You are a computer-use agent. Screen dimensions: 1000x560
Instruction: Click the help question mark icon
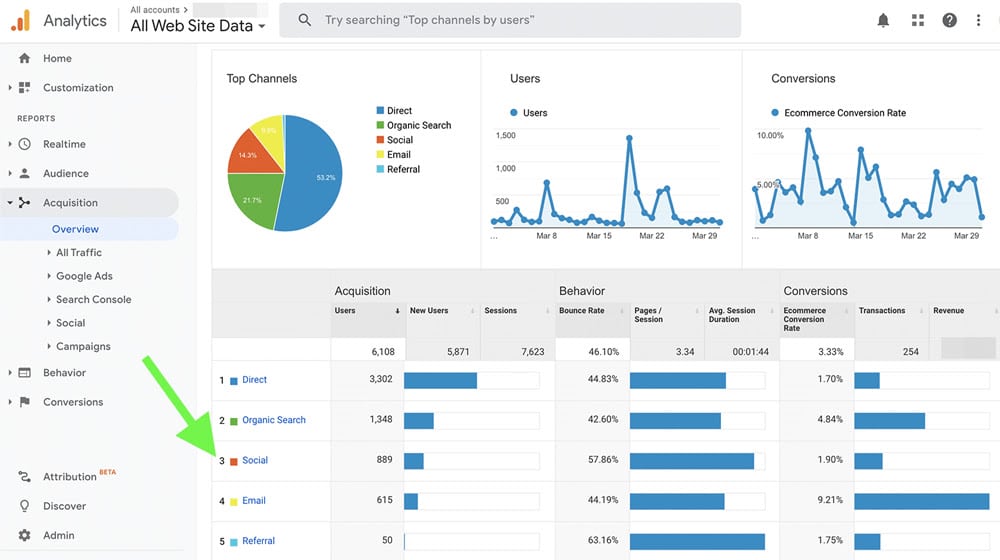click(x=949, y=20)
